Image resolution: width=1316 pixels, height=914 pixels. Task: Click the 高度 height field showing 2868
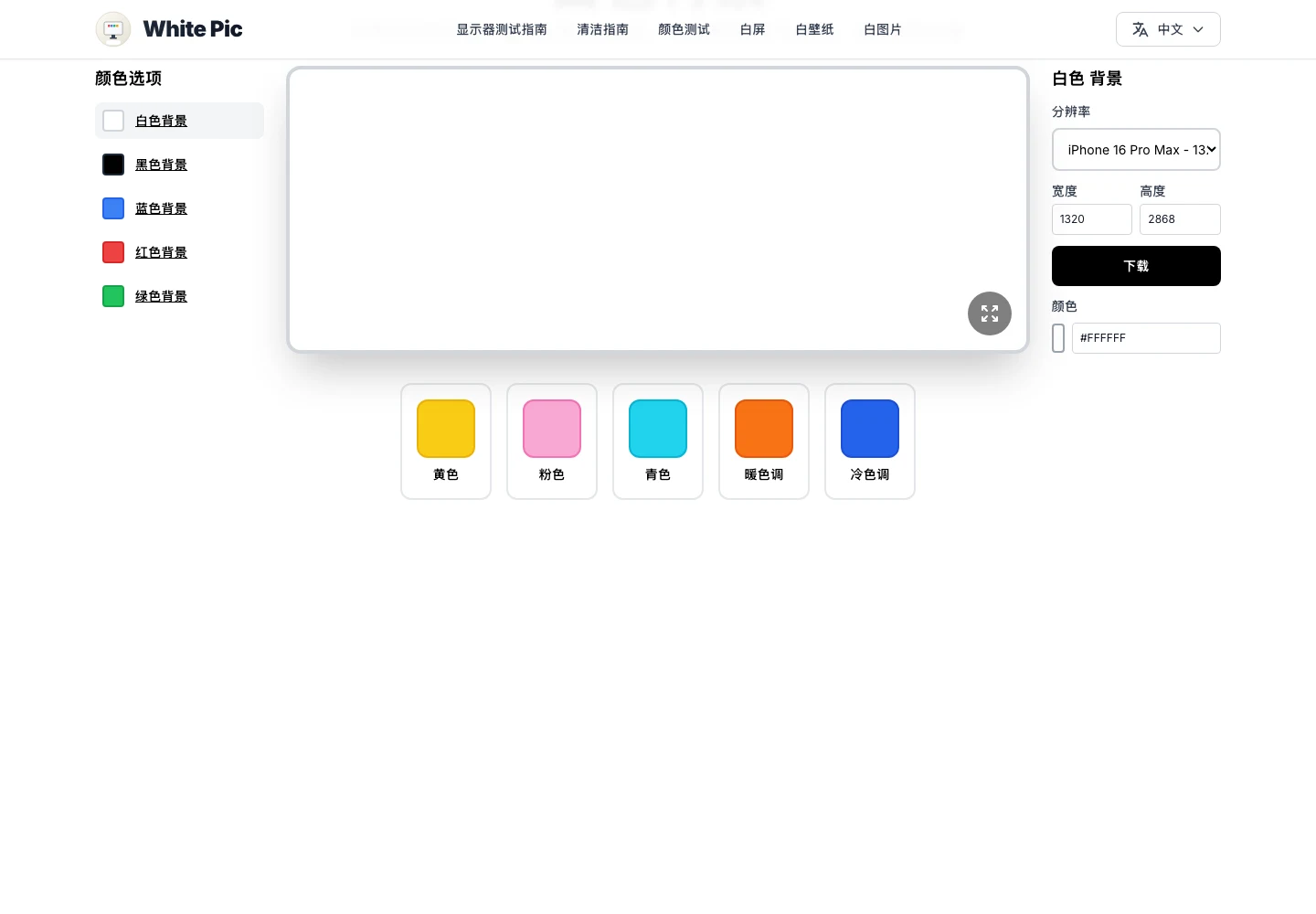[x=1180, y=219]
